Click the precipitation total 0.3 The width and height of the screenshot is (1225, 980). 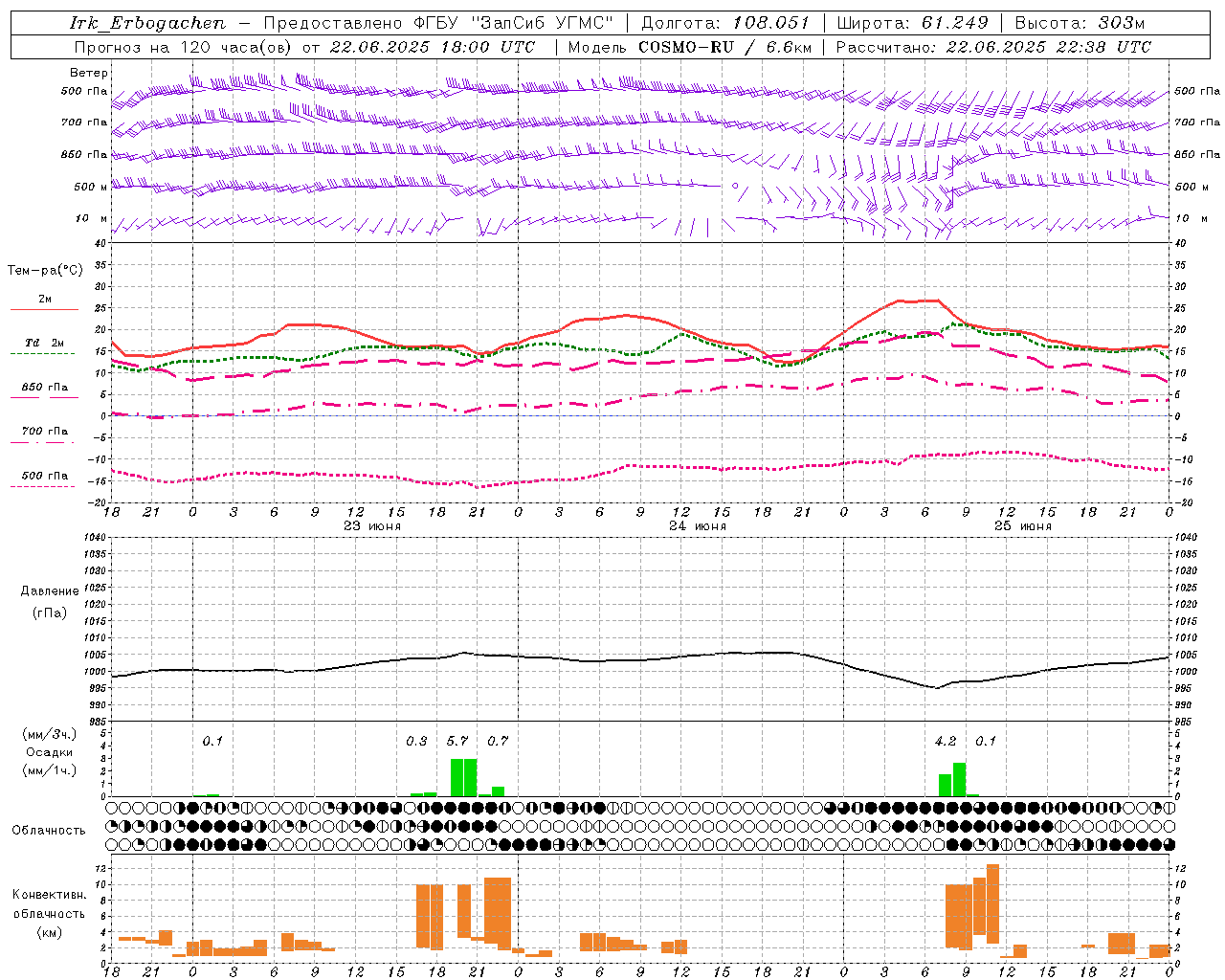coord(416,742)
